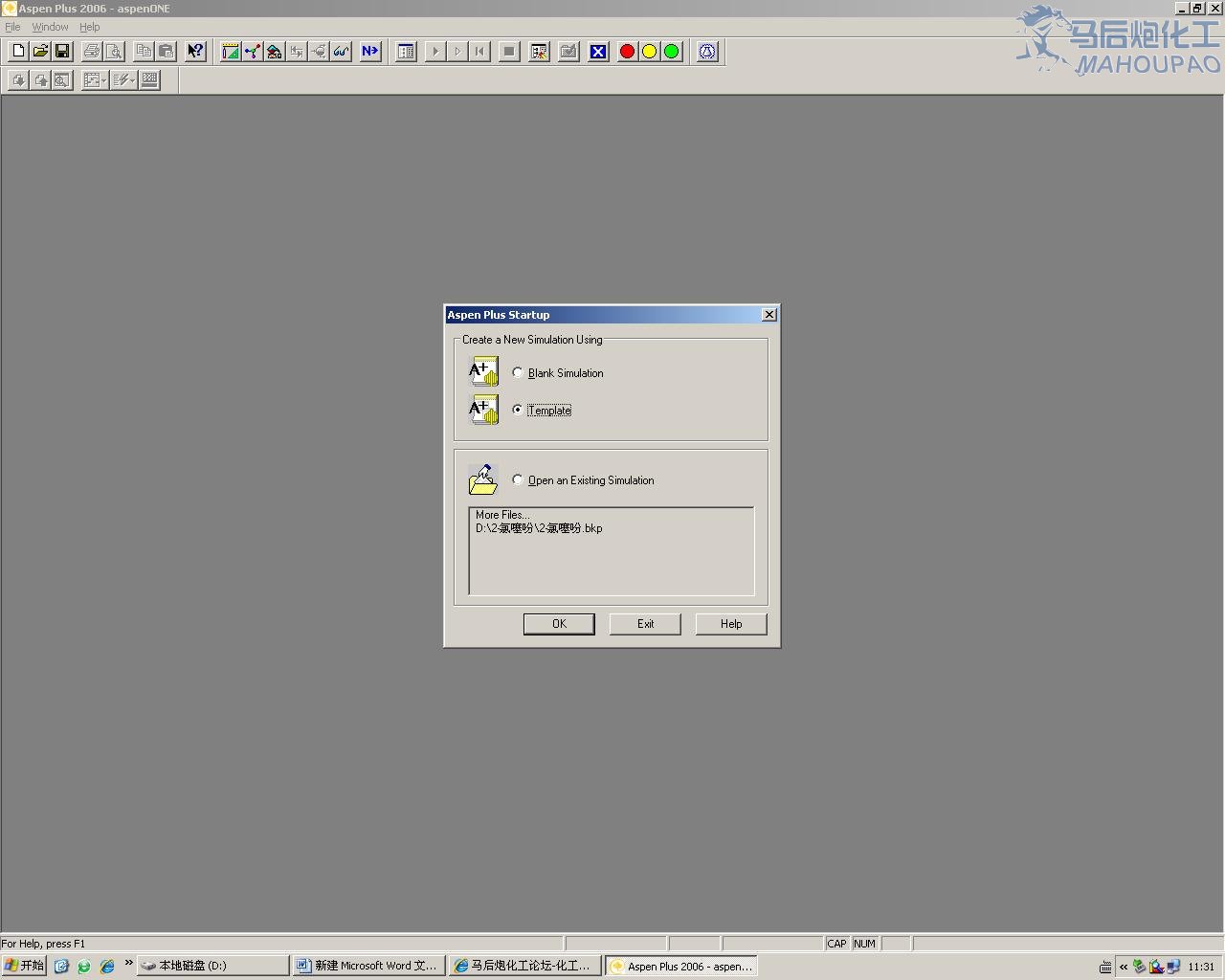
Task: Click the Data Browser table icon
Action: [x=406, y=52]
